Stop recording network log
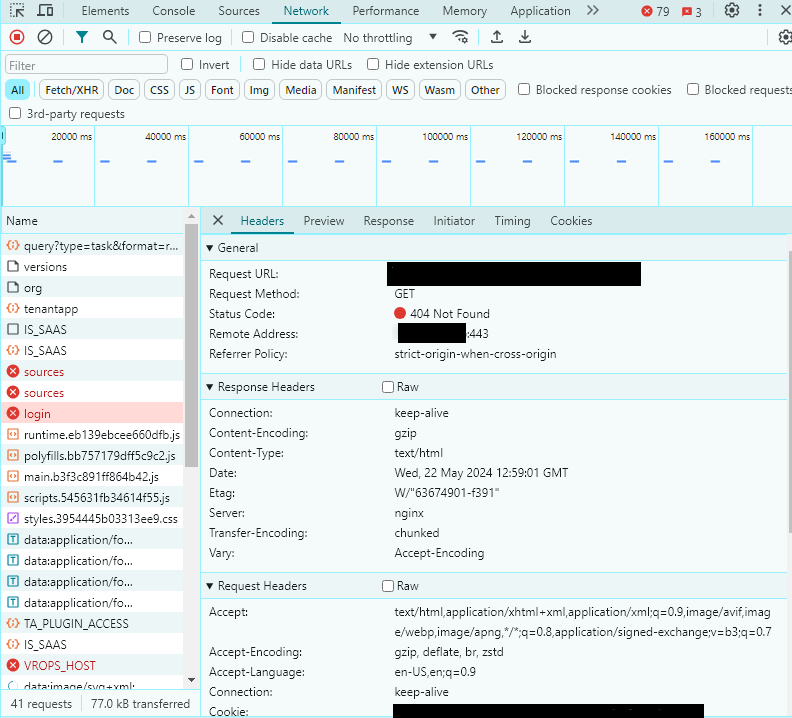792x718 pixels. tap(17, 37)
